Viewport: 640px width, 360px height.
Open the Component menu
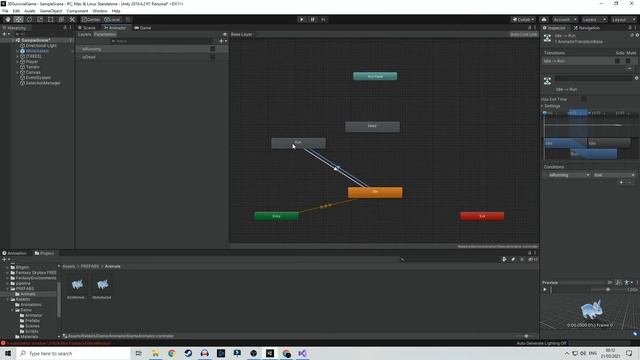(77, 11)
